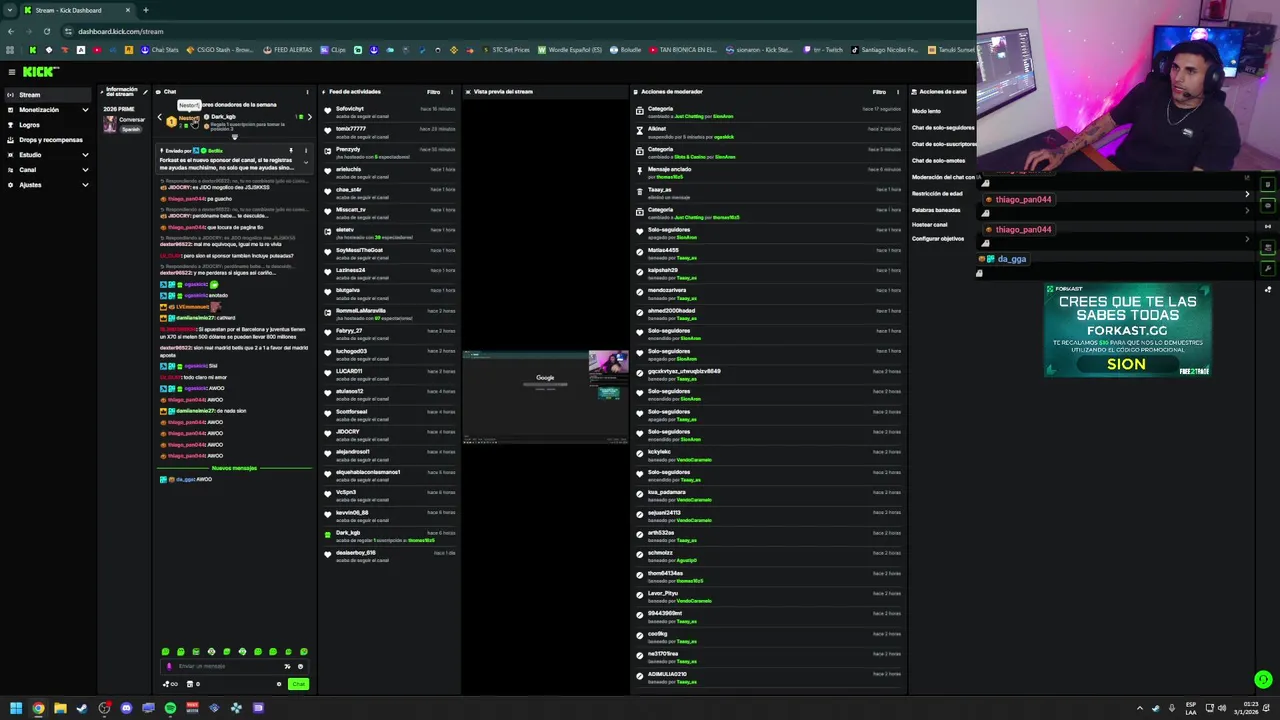Click the volume icon in system tray

click(x=1221, y=708)
